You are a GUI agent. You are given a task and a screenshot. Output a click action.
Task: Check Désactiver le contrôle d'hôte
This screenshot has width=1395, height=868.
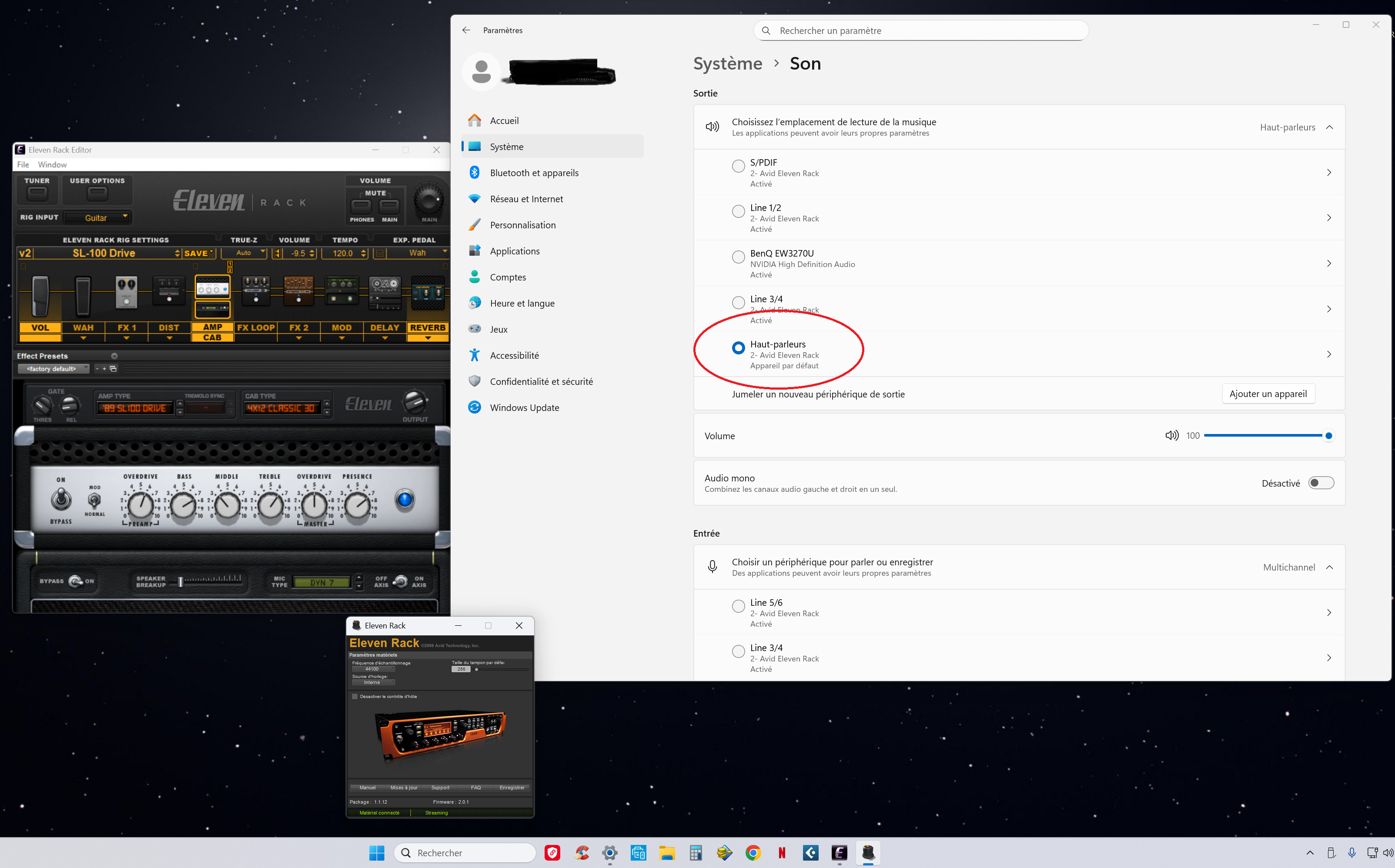[355, 696]
